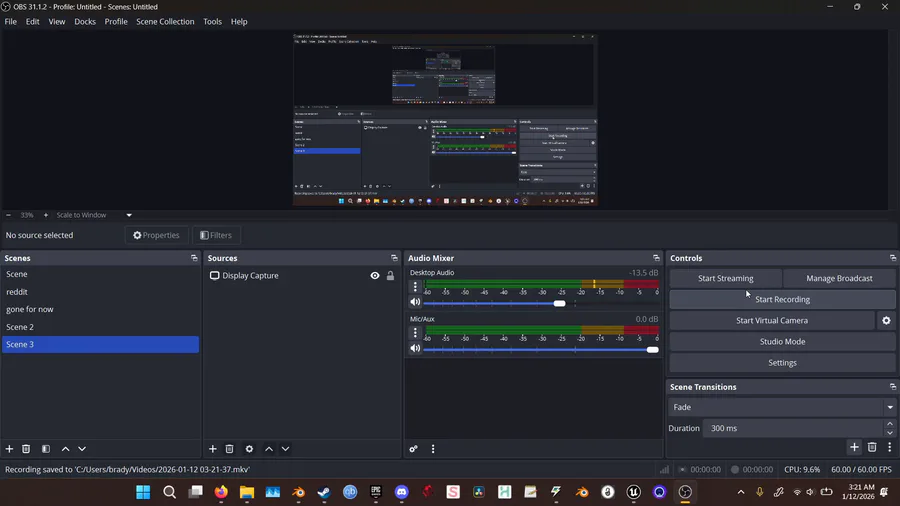Open Steam from the taskbar
This screenshot has width=900, height=506.
(324, 492)
